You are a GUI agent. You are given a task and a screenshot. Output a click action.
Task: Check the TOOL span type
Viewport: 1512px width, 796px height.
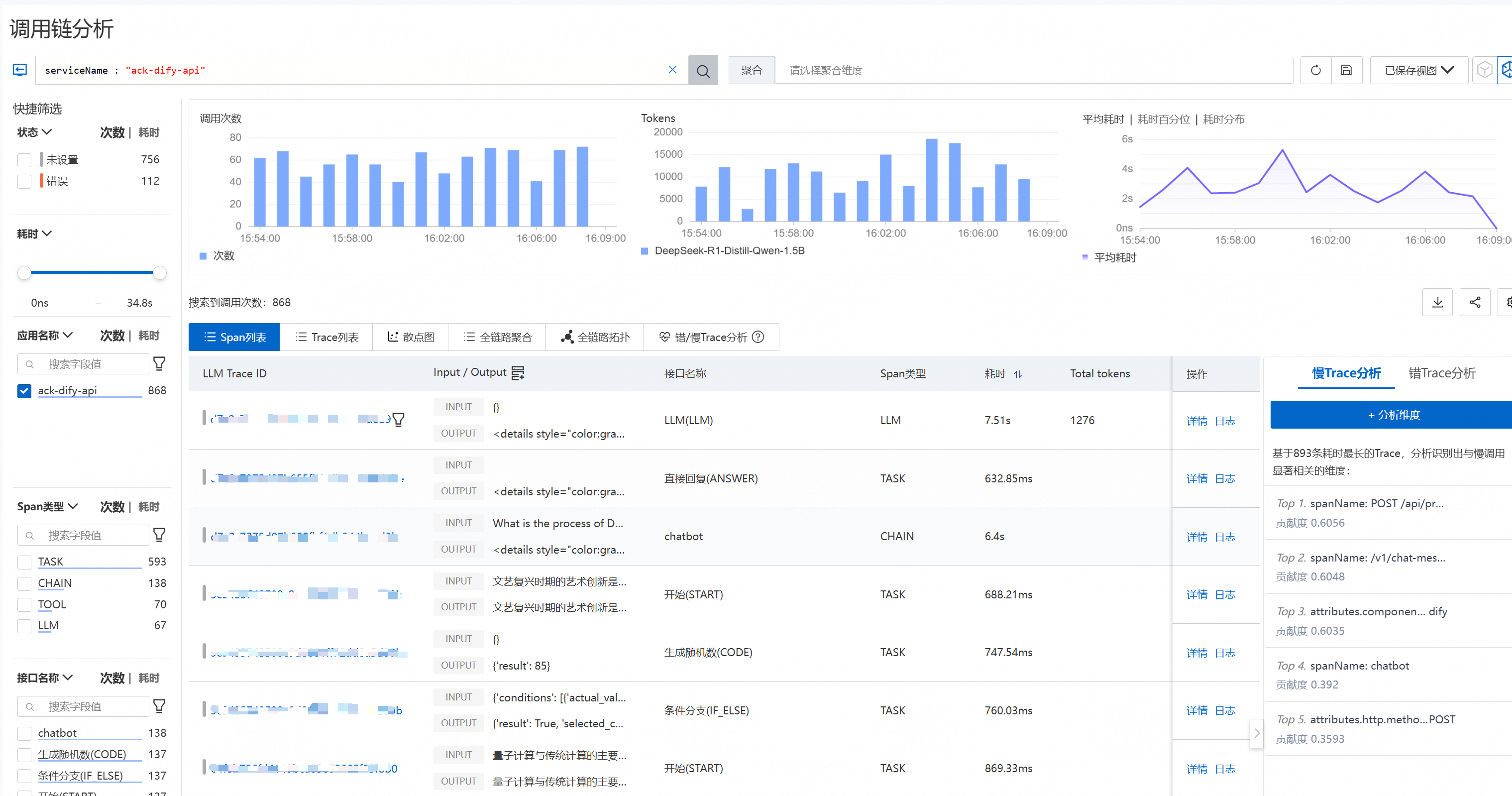coord(24,605)
